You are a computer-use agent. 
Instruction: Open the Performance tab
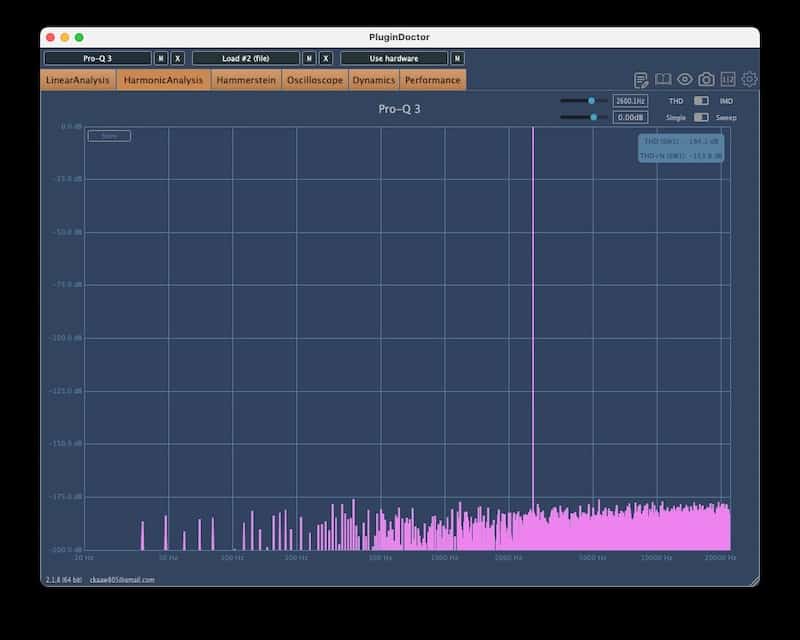(433, 80)
